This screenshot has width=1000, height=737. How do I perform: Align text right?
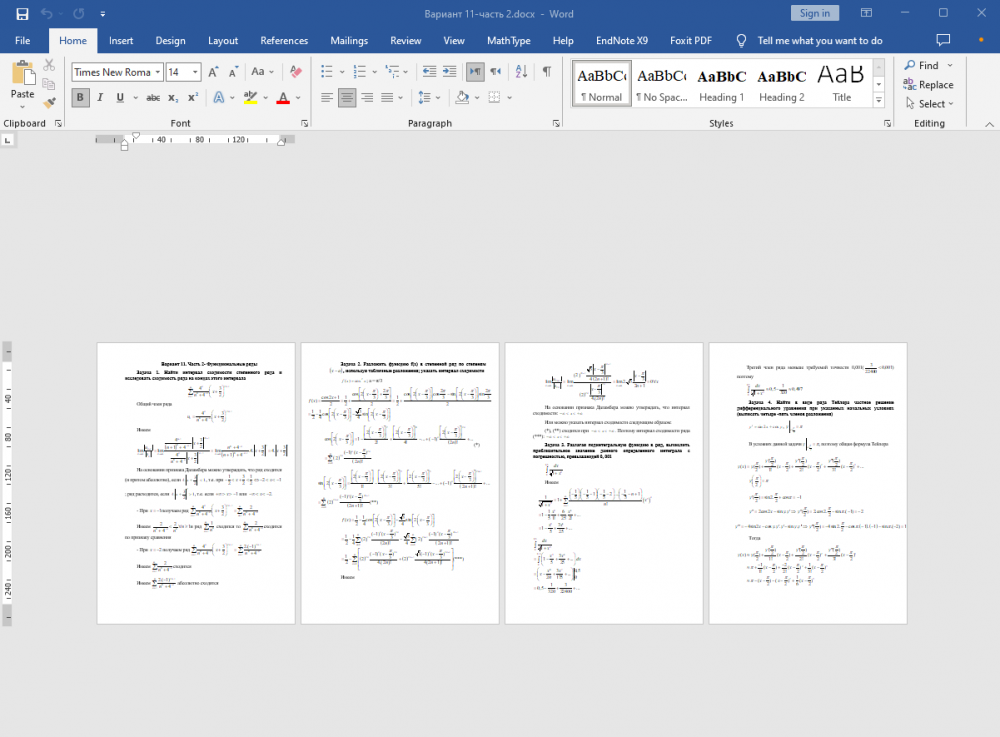tap(367, 98)
